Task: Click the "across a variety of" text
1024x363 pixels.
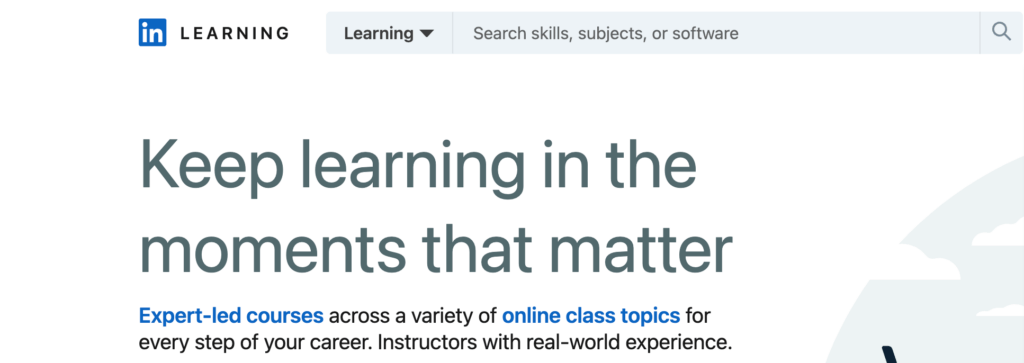Action: (413, 316)
